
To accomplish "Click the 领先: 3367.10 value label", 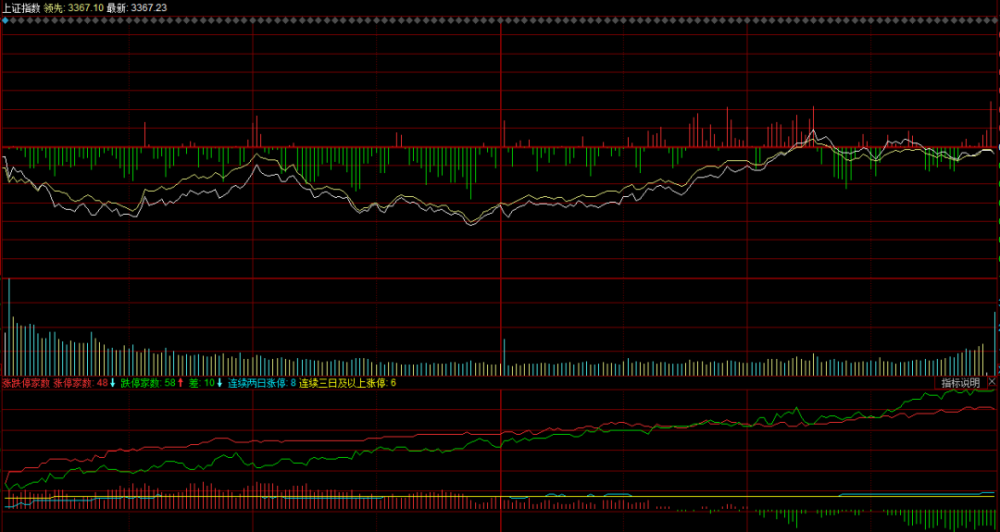I will (x=74, y=8).
